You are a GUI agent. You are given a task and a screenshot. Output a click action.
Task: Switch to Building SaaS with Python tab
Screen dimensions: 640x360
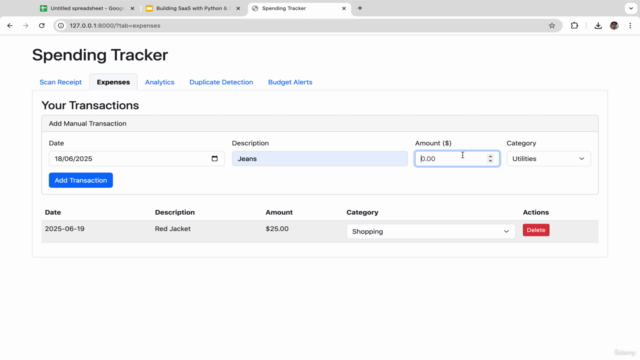193,8
